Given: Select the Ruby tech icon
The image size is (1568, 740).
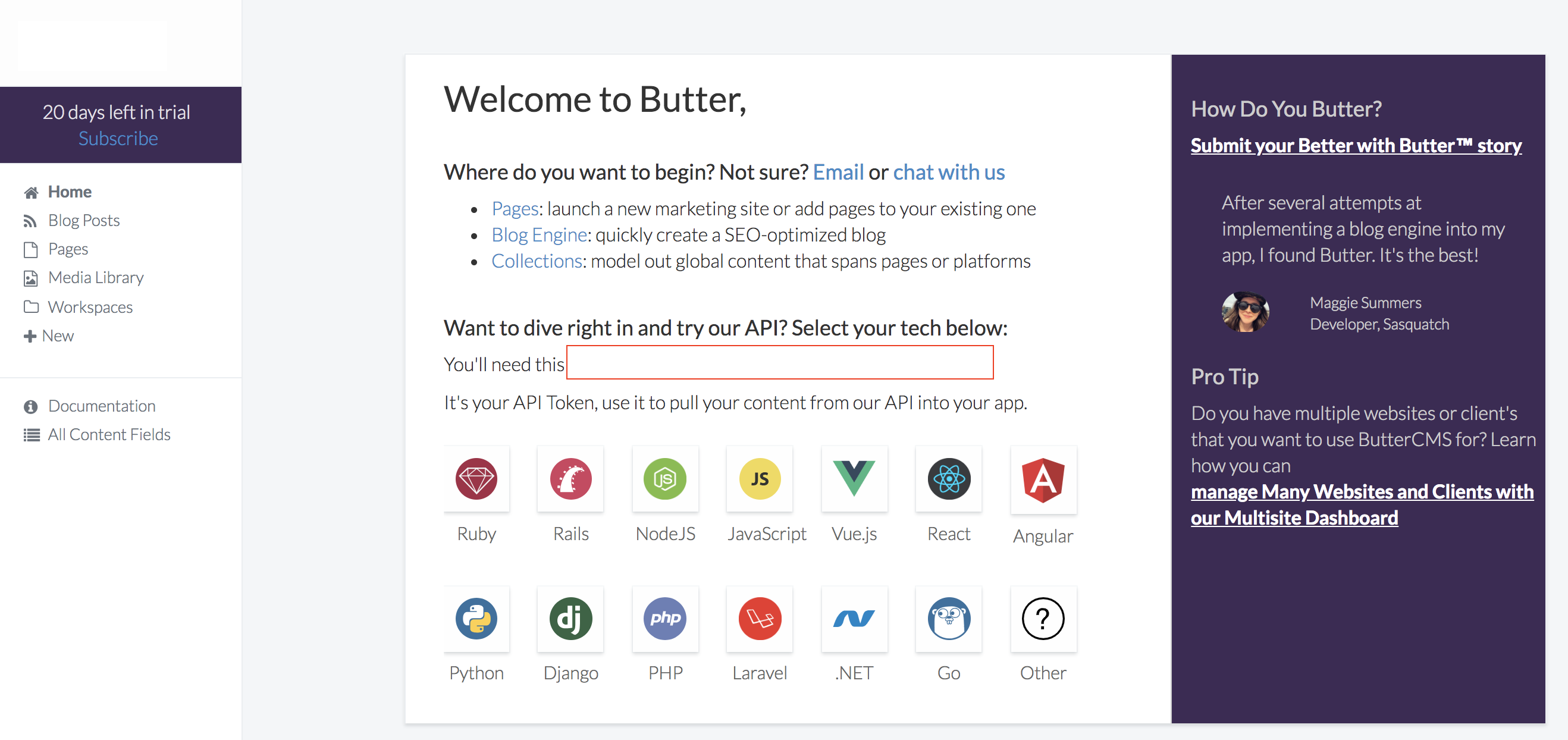Looking at the screenshot, I should tap(476, 479).
